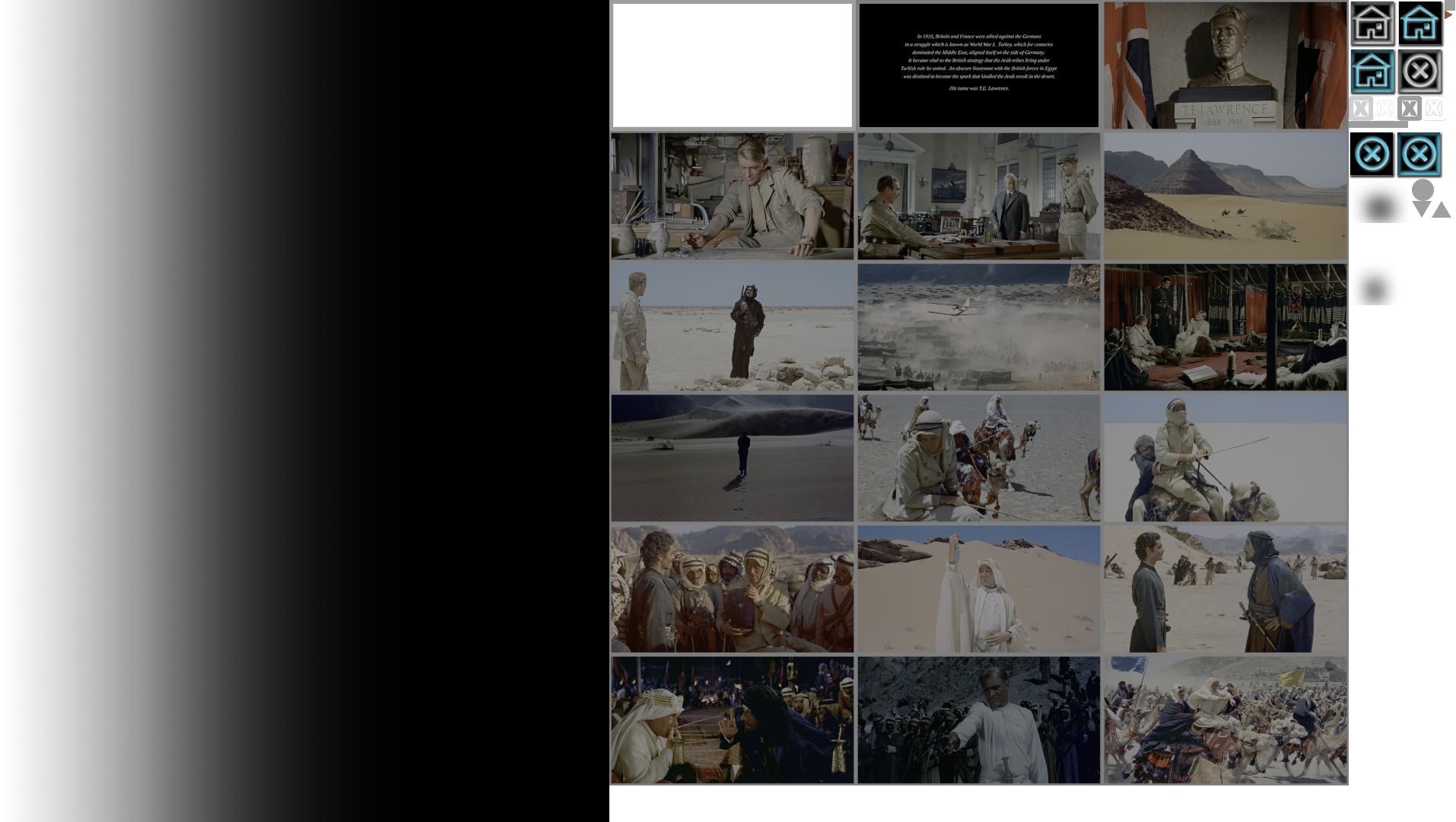Open thumbnail of veiled rider on camel
The height and width of the screenshot is (822, 1456).
pos(1226,458)
